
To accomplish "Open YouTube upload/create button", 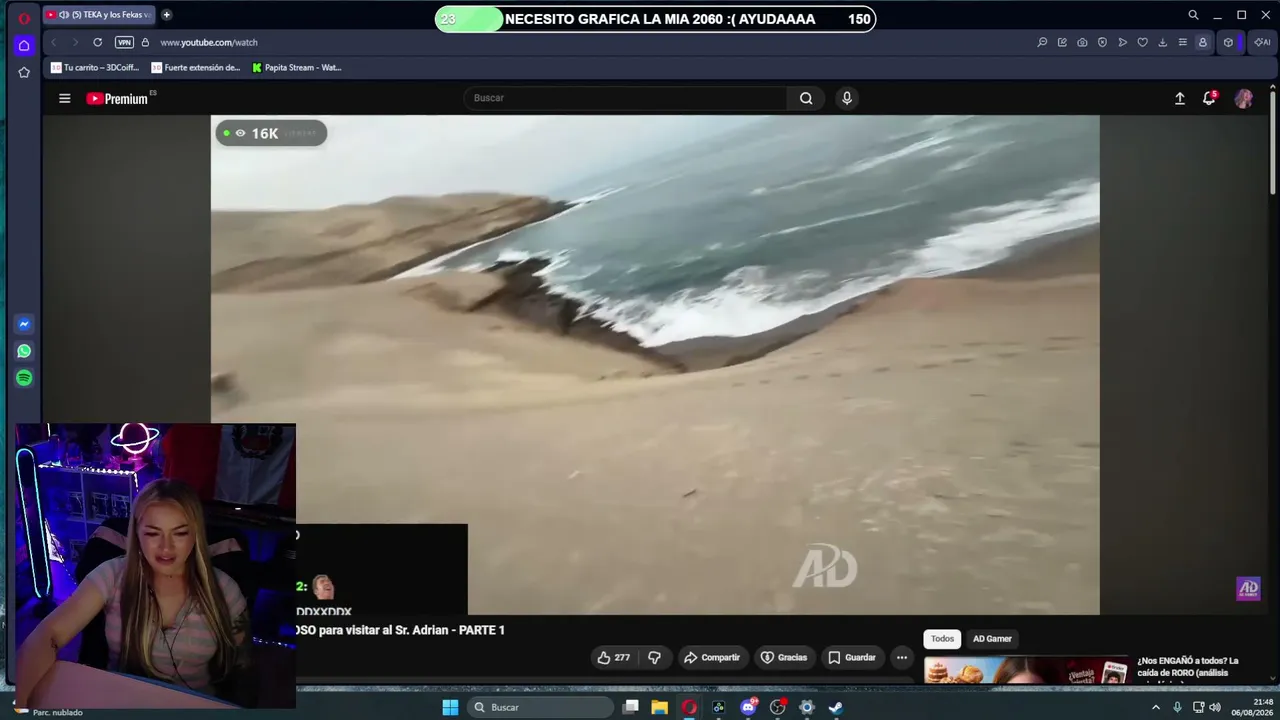I will click(1180, 98).
